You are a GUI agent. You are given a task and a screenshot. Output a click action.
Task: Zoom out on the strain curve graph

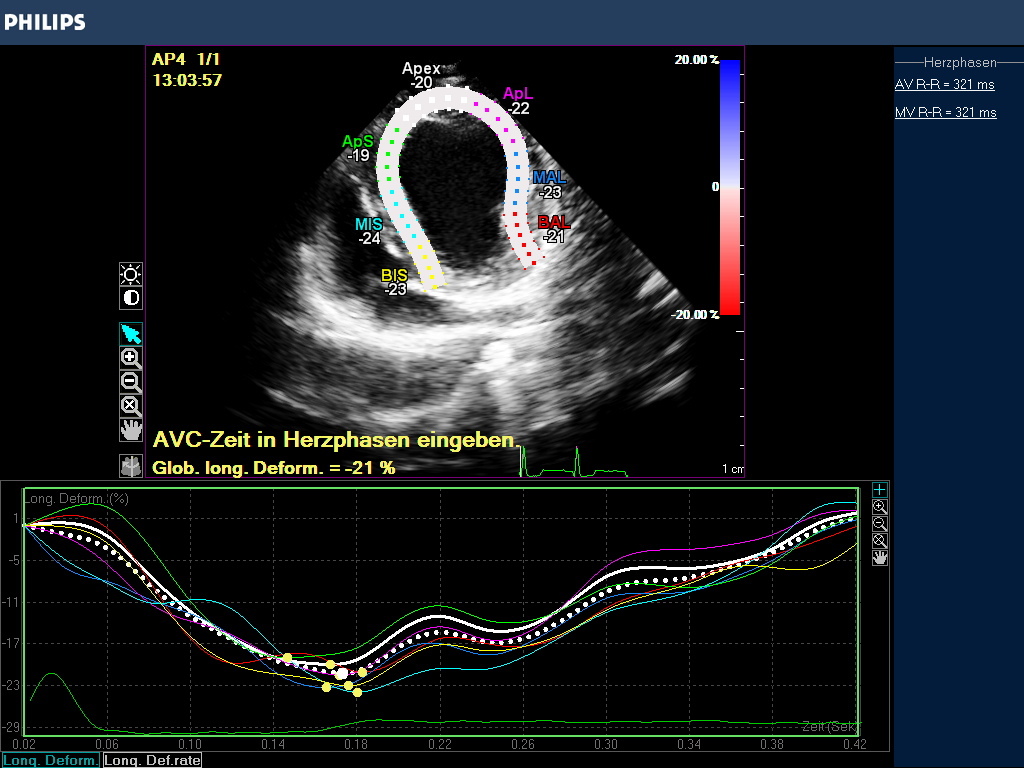point(879,524)
